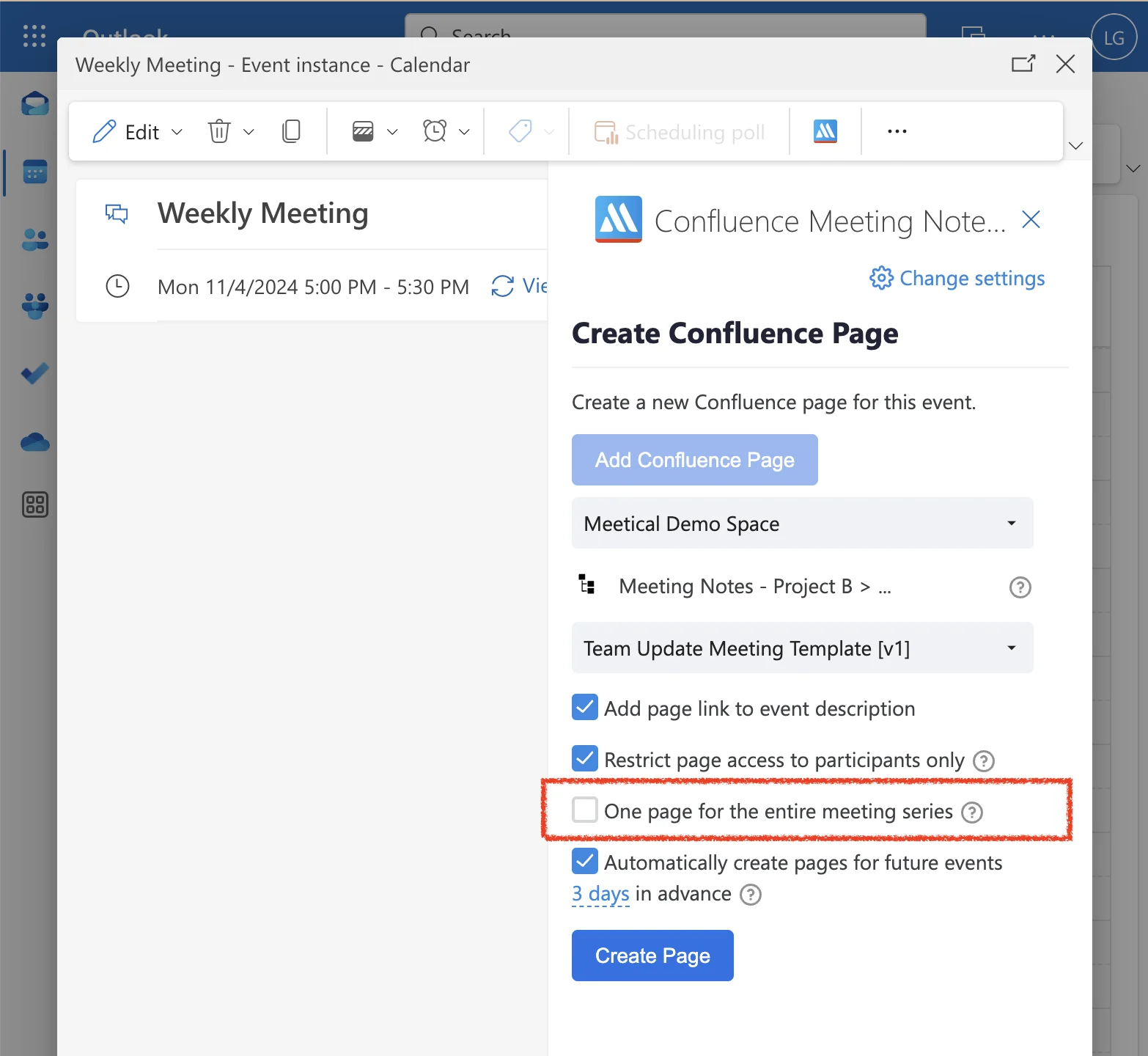This screenshot has width=1148, height=1056.
Task: Open Mail in the left sidebar
Action: click(x=34, y=104)
